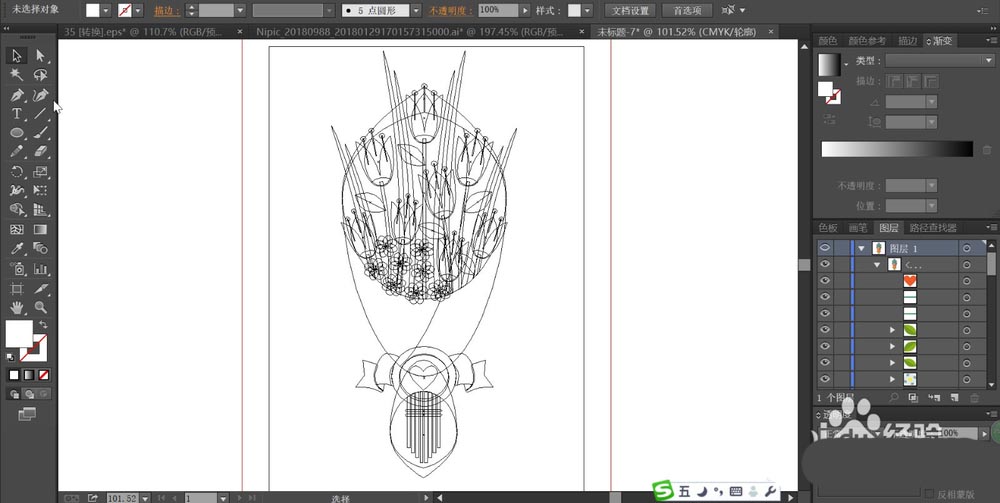Select the Slice tool
The height and width of the screenshot is (503, 1000).
click(41, 288)
